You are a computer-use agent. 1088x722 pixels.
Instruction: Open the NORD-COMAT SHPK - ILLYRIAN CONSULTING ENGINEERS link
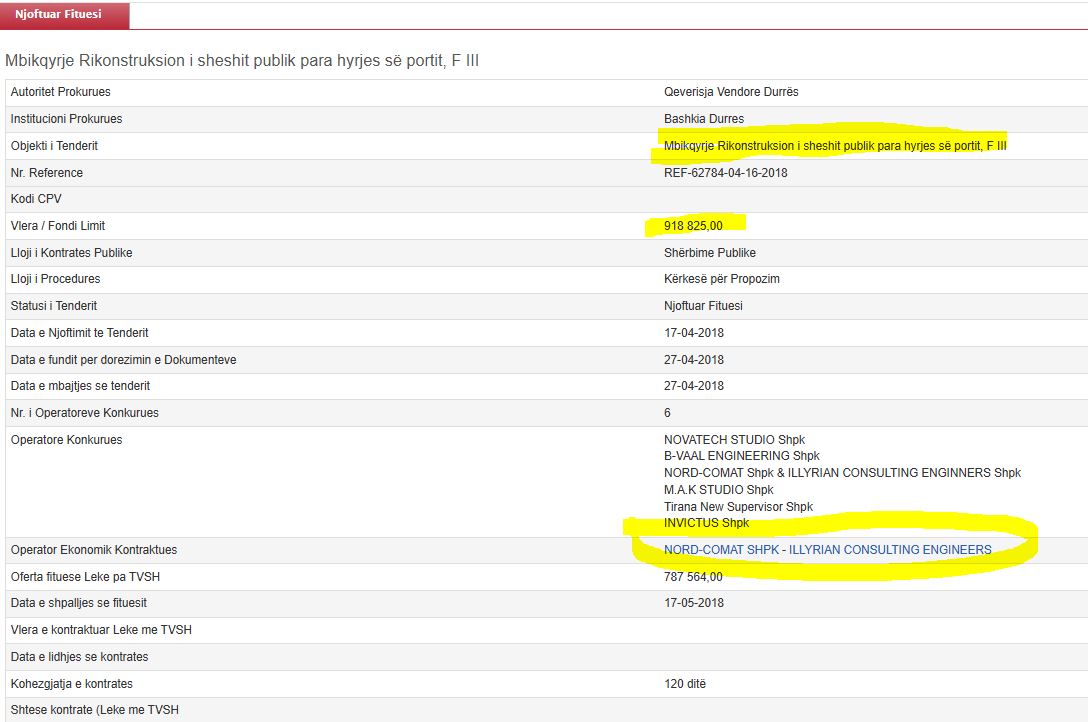tap(827, 550)
